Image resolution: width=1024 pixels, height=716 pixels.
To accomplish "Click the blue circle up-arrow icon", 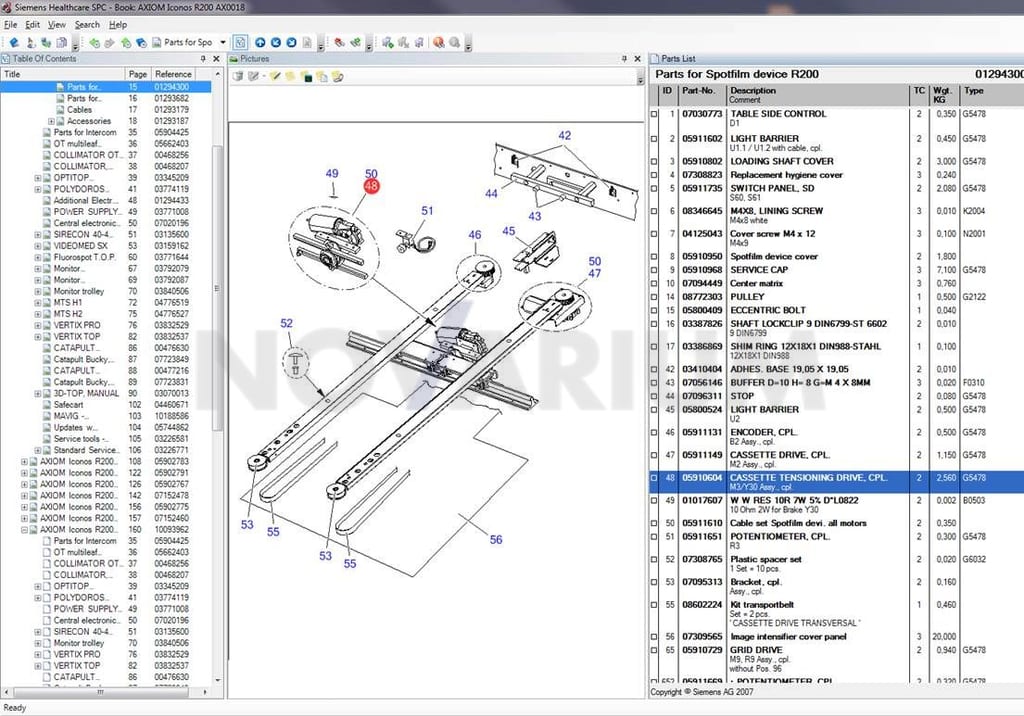I will pyautogui.click(x=260, y=42).
